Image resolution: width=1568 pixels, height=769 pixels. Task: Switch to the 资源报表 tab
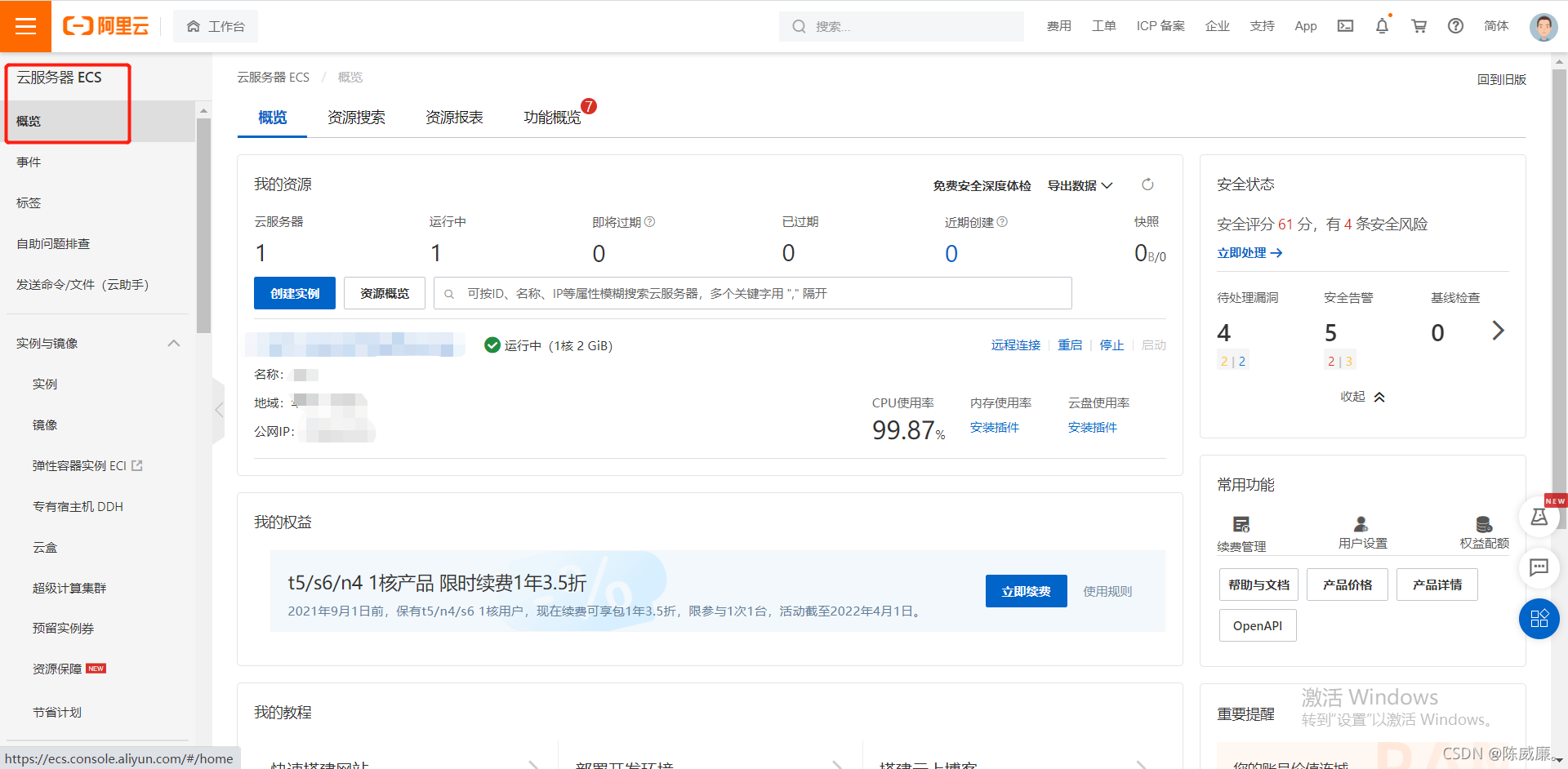(x=453, y=117)
